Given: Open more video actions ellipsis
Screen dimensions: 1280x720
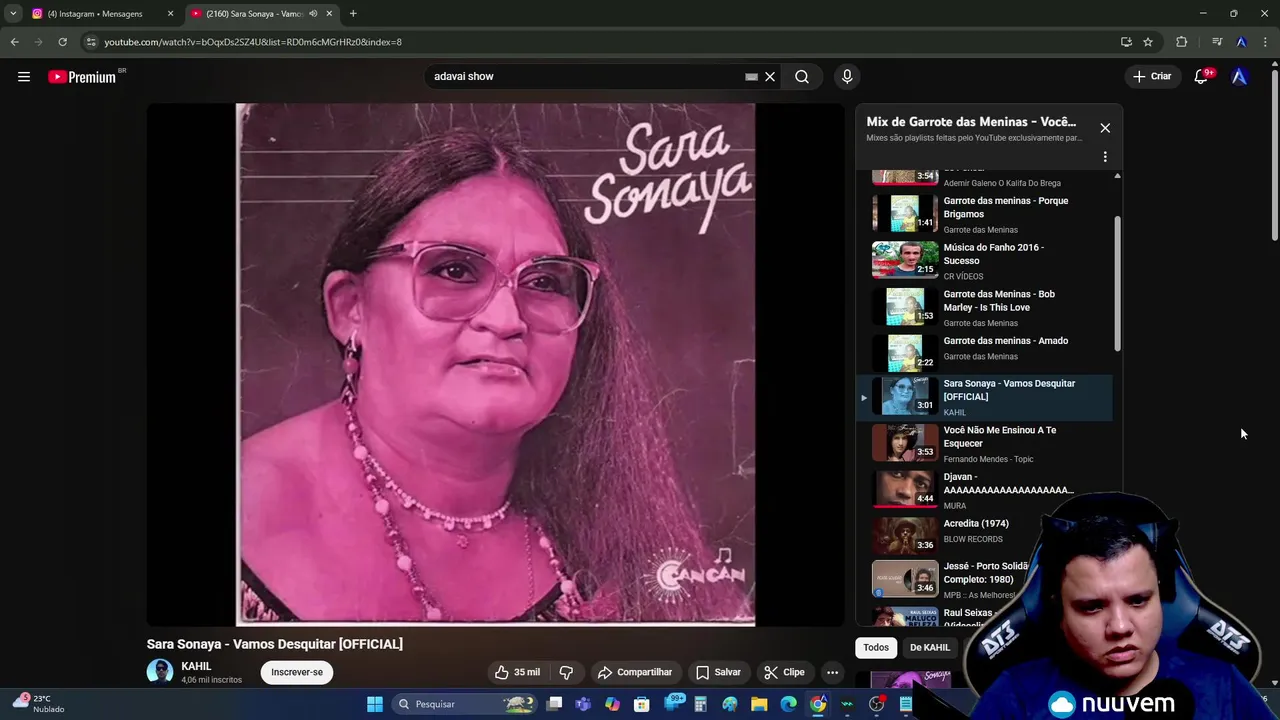Looking at the screenshot, I should (x=832, y=672).
